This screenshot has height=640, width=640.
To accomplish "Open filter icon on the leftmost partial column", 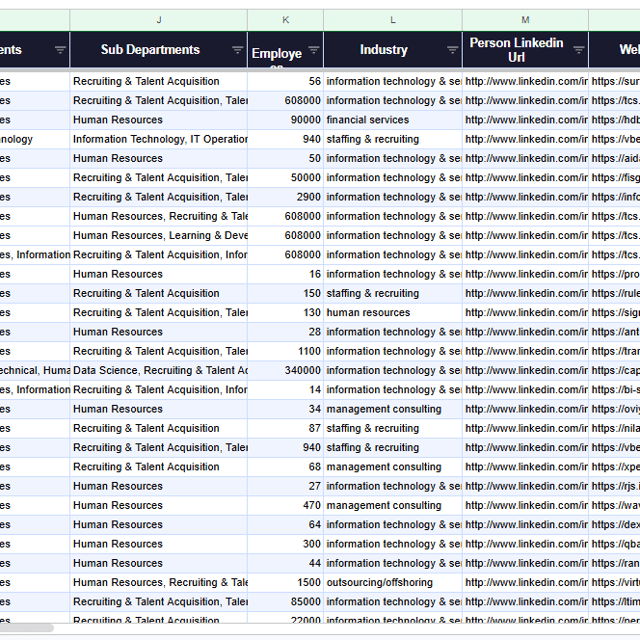I will coord(60,50).
